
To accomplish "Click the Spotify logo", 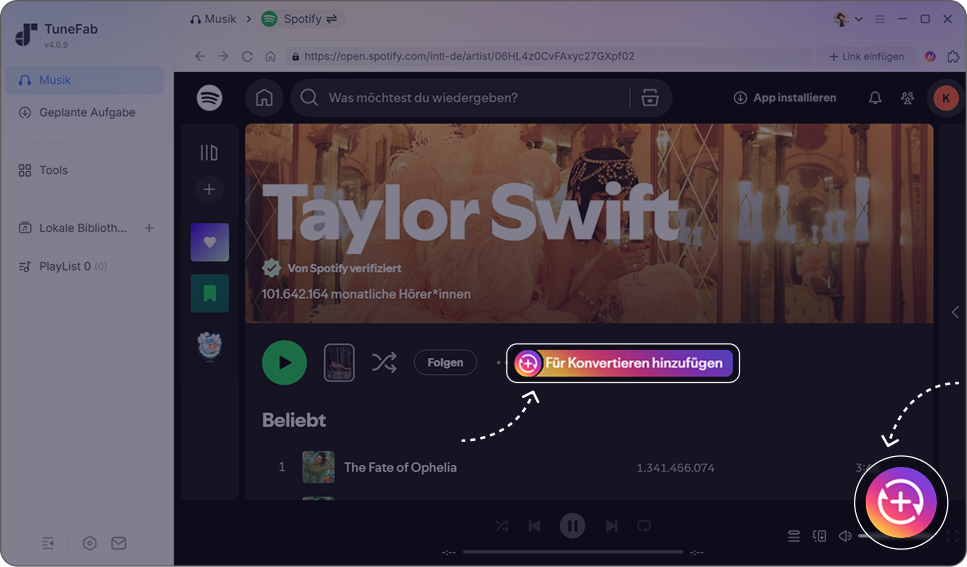I will [x=210, y=97].
